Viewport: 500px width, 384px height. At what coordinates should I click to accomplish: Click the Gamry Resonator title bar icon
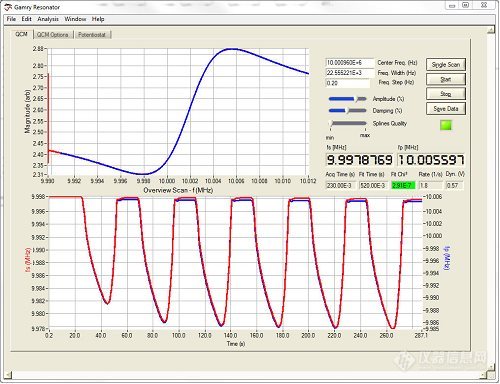pyautogui.click(x=8, y=7)
